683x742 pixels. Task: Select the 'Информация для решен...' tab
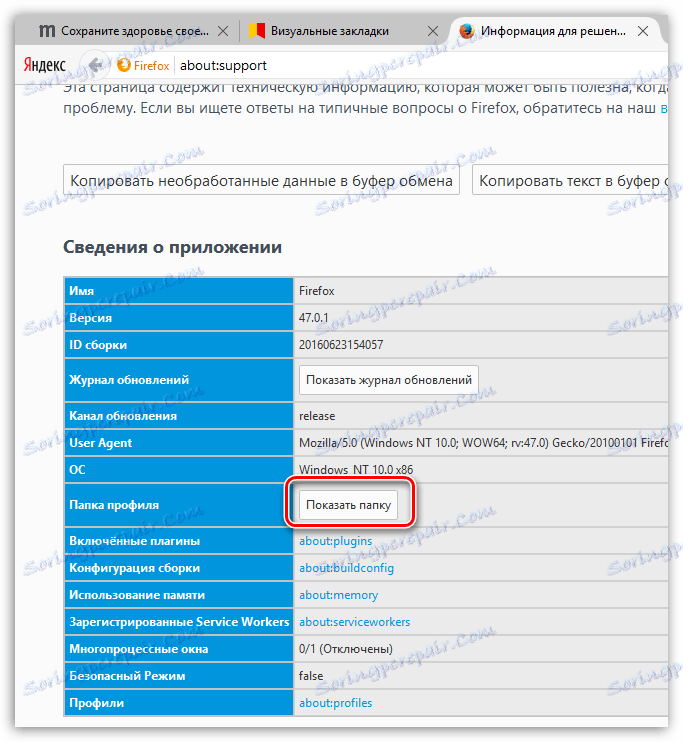pos(554,31)
